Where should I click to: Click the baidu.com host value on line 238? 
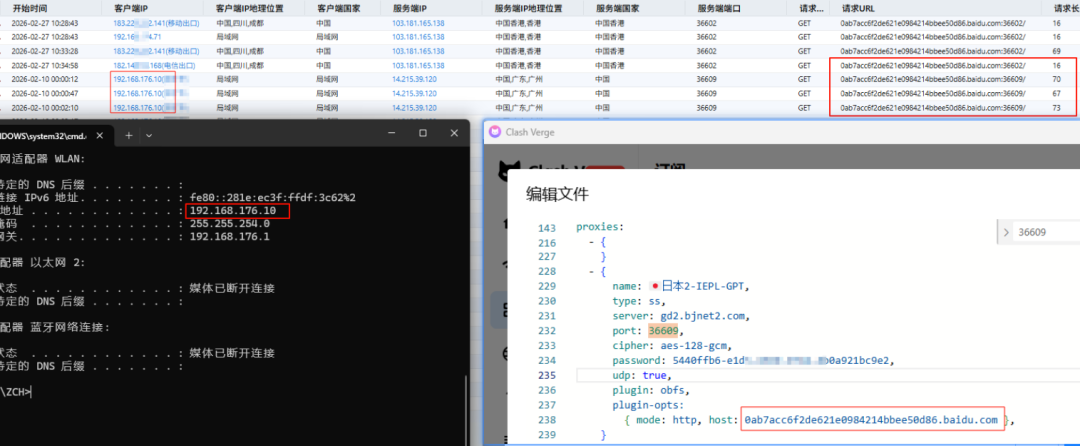[871, 420]
